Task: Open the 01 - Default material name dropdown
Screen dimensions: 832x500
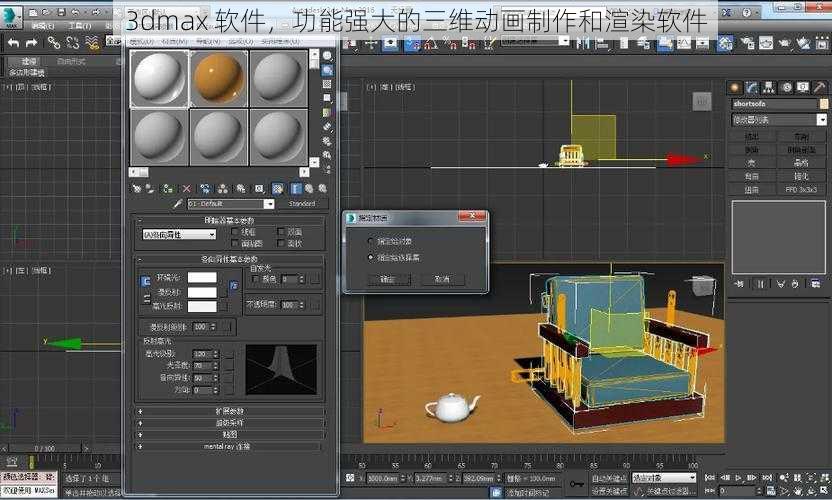Action: [269, 204]
